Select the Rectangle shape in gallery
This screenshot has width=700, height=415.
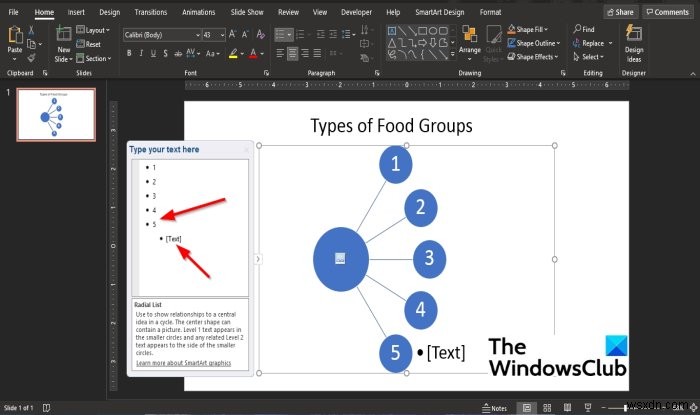pos(422,31)
